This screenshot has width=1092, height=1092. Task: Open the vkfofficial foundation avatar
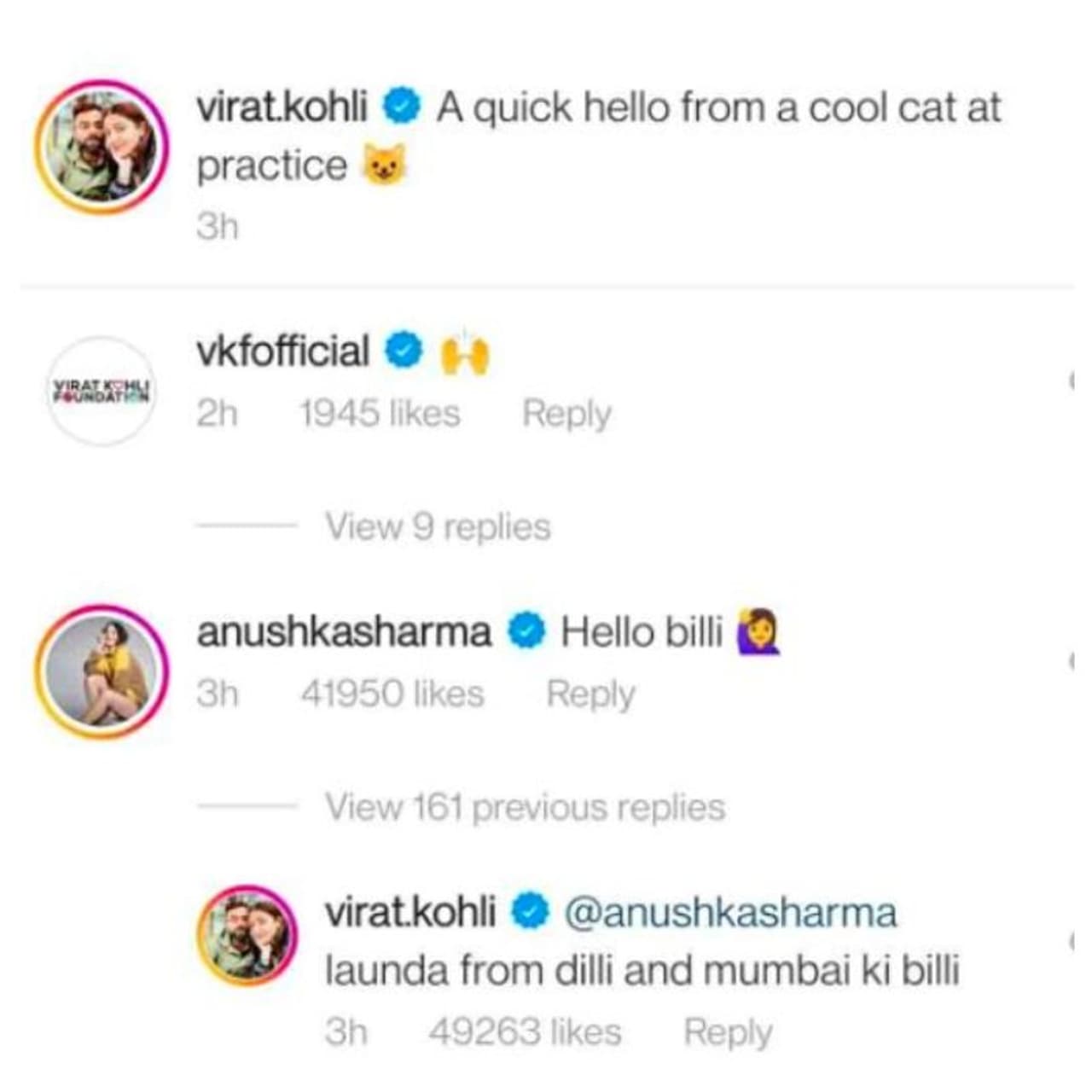[x=102, y=392]
